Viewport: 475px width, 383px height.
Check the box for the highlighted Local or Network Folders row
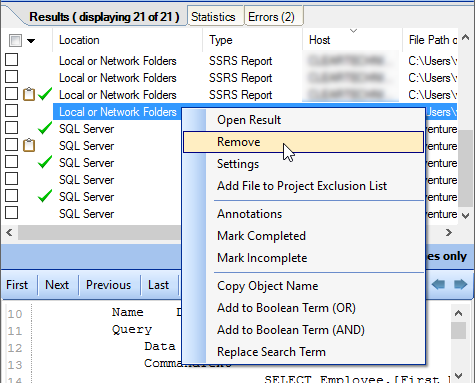point(12,111)
